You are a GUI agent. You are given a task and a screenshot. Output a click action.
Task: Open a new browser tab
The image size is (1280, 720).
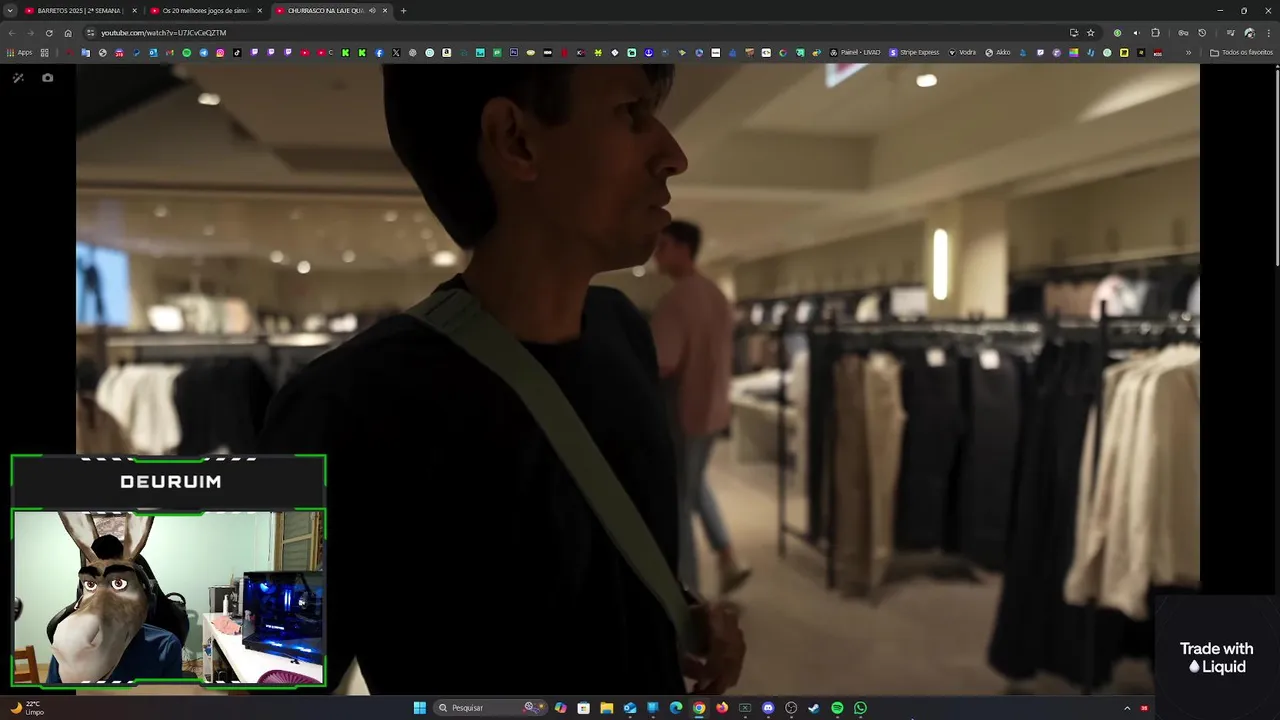point(403,11)
